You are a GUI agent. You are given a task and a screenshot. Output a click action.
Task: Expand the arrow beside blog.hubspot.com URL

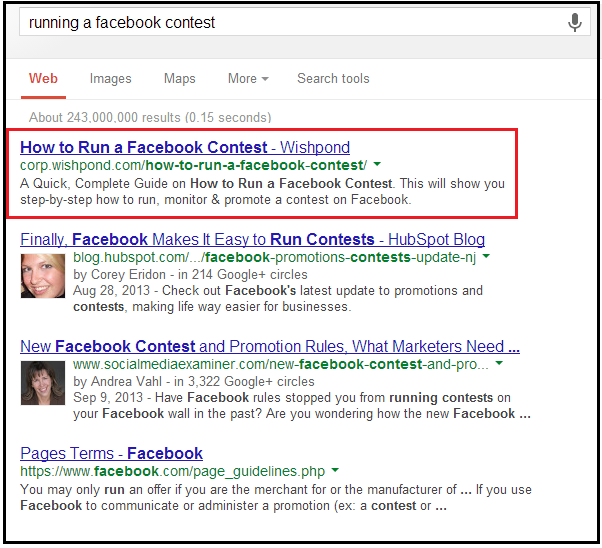pos(486,256)
